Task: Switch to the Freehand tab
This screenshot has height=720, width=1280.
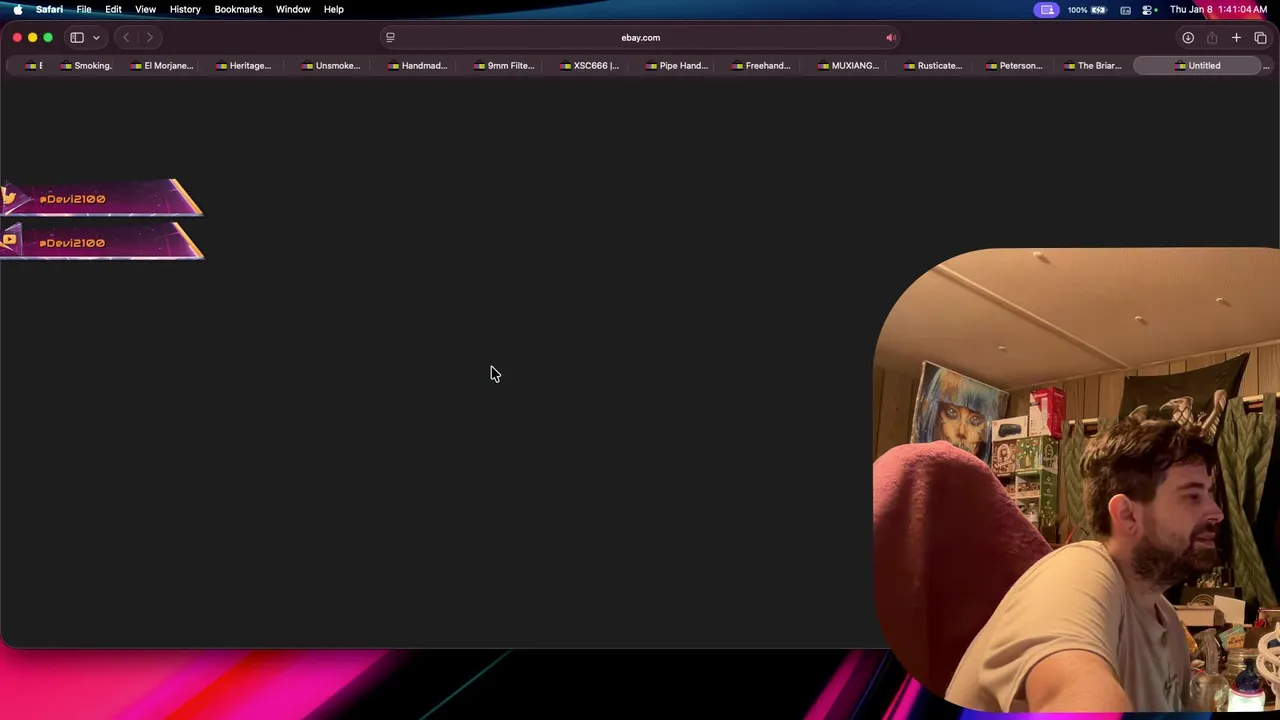Action: (761, 65)
